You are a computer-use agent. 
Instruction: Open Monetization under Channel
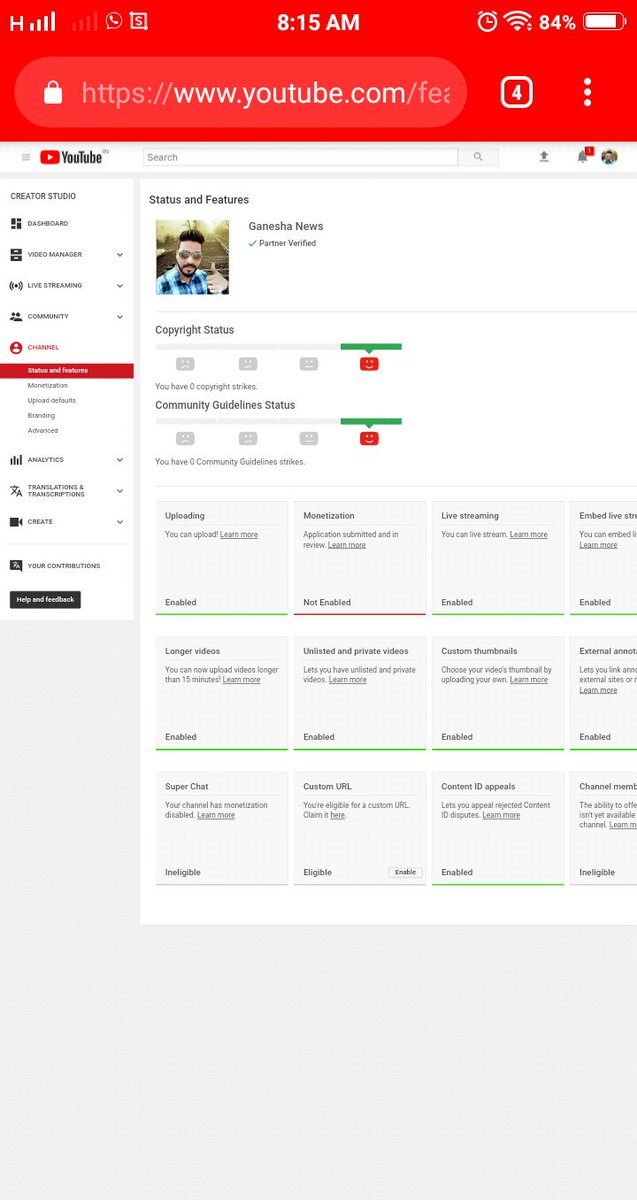coord(48,386)
